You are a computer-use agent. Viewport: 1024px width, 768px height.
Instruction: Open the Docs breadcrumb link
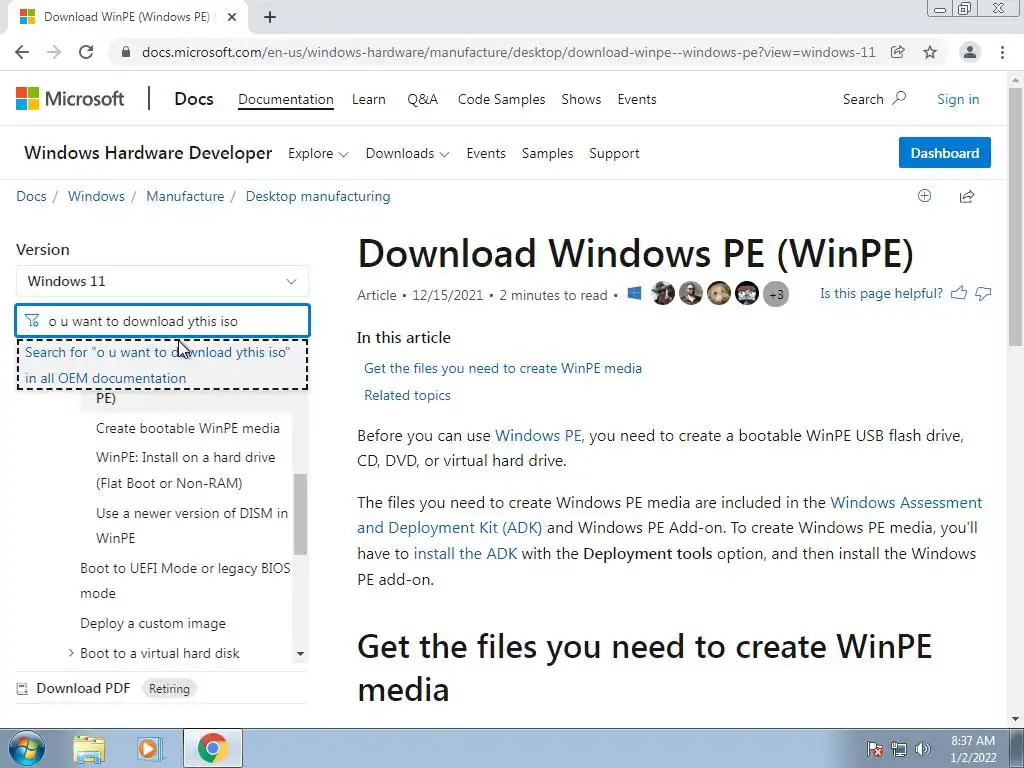point(31,197)
